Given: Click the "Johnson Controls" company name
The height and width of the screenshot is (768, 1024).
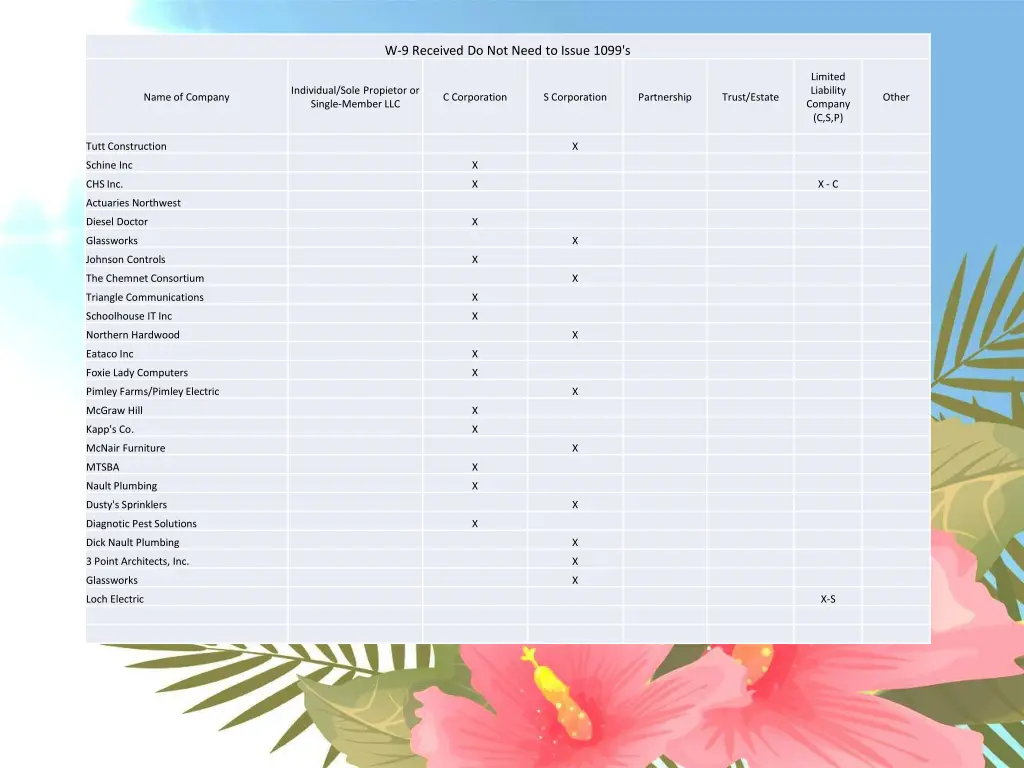Looking at the screenshot, I should pyautogui.click(x=125, y=259).
